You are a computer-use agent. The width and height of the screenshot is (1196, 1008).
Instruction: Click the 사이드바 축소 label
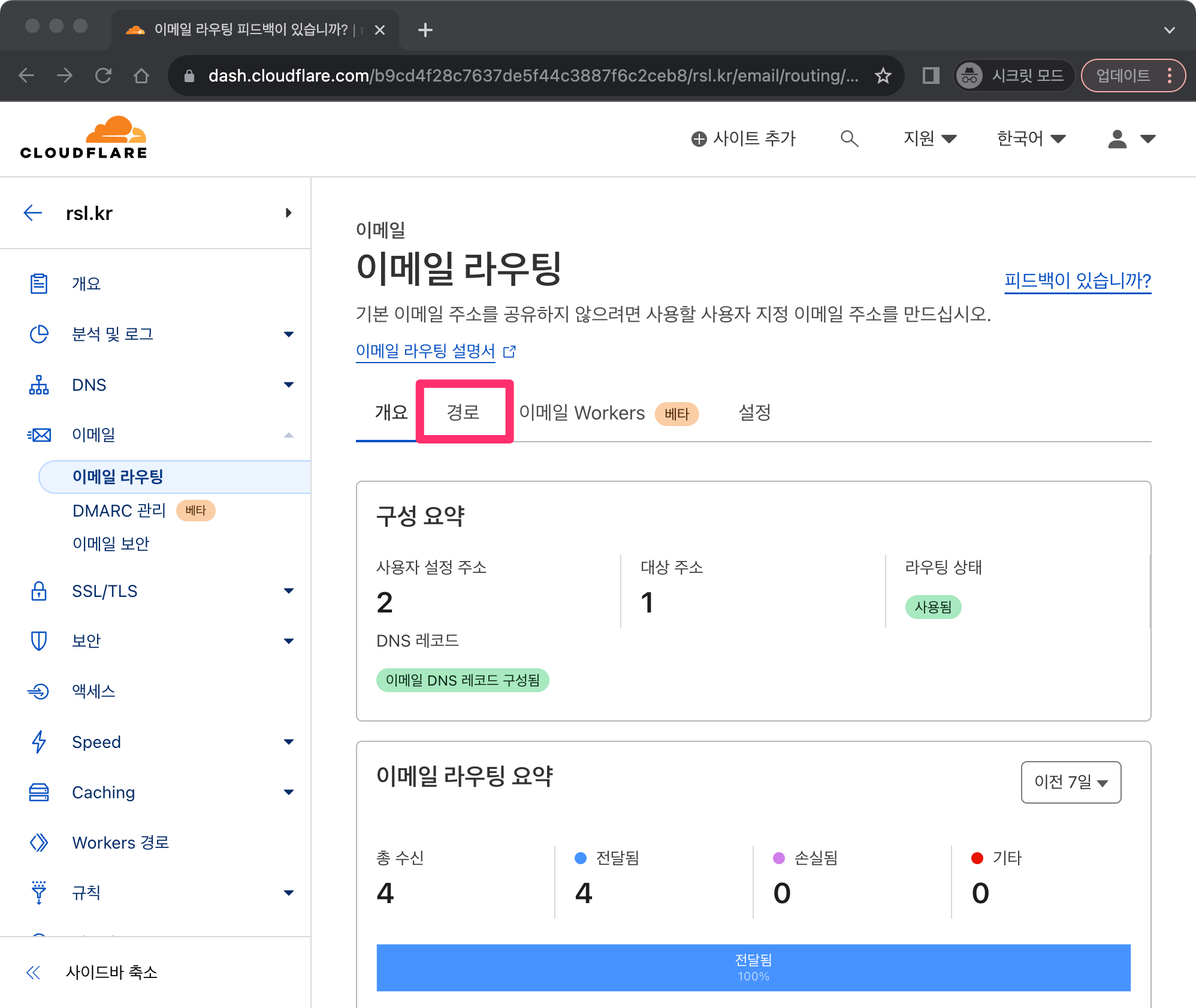point(111,972)
